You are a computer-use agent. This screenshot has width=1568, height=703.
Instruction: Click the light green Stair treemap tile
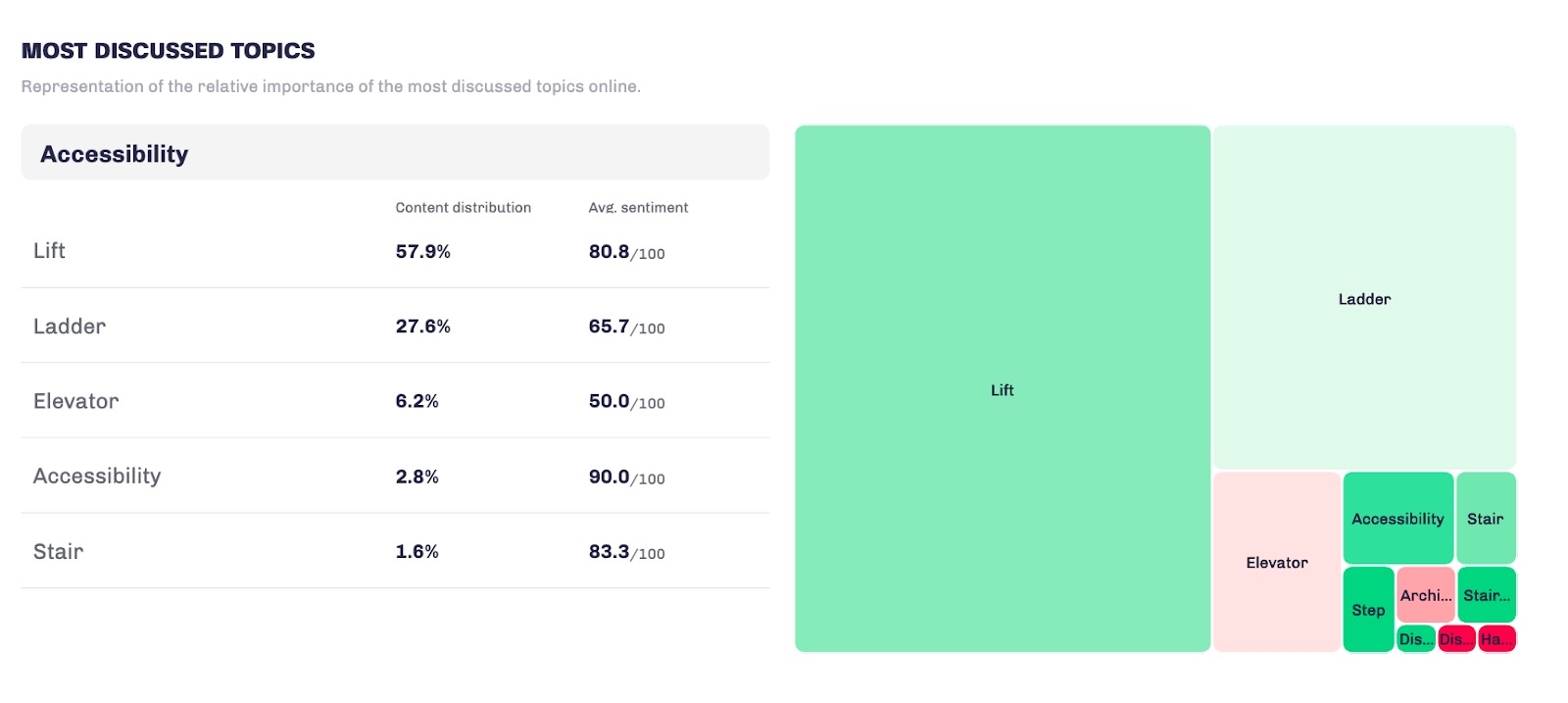1485,518
